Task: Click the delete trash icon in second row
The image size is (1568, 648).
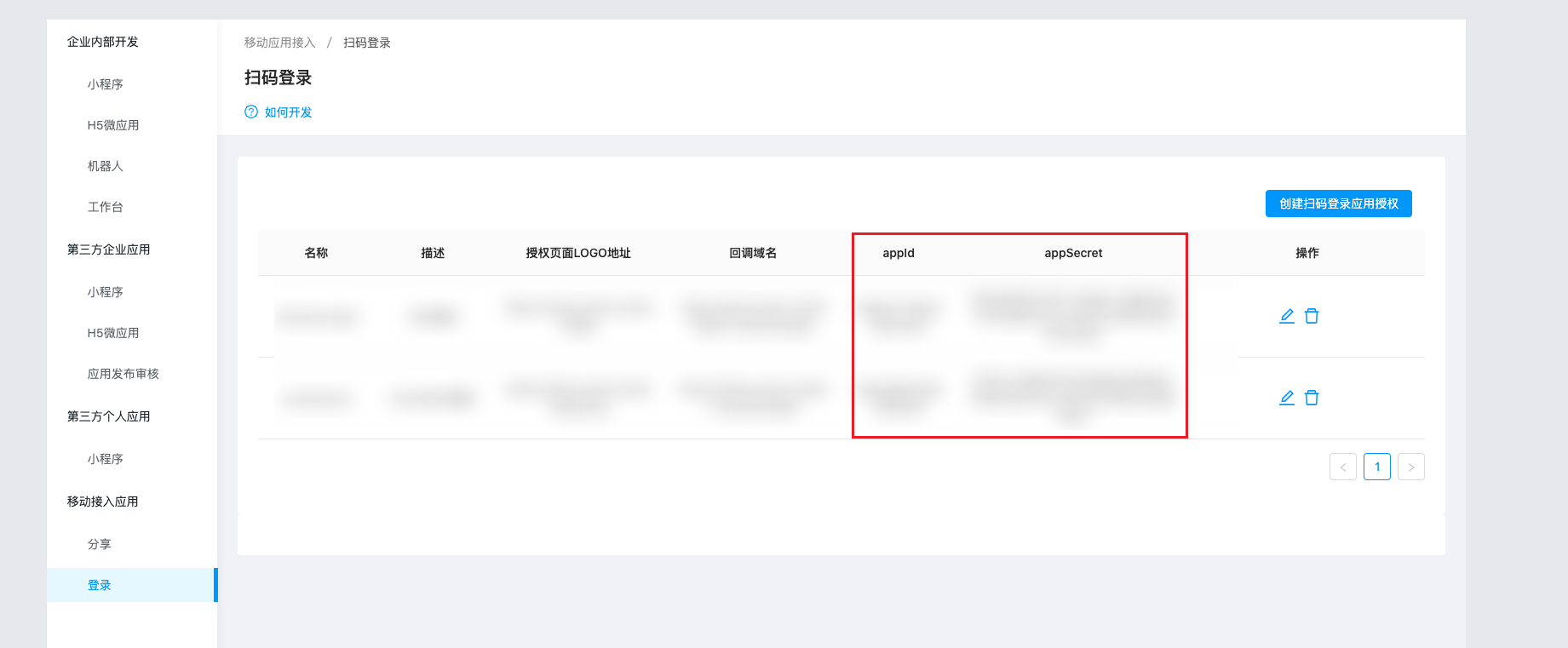Action: click(x=1312, y=398)
